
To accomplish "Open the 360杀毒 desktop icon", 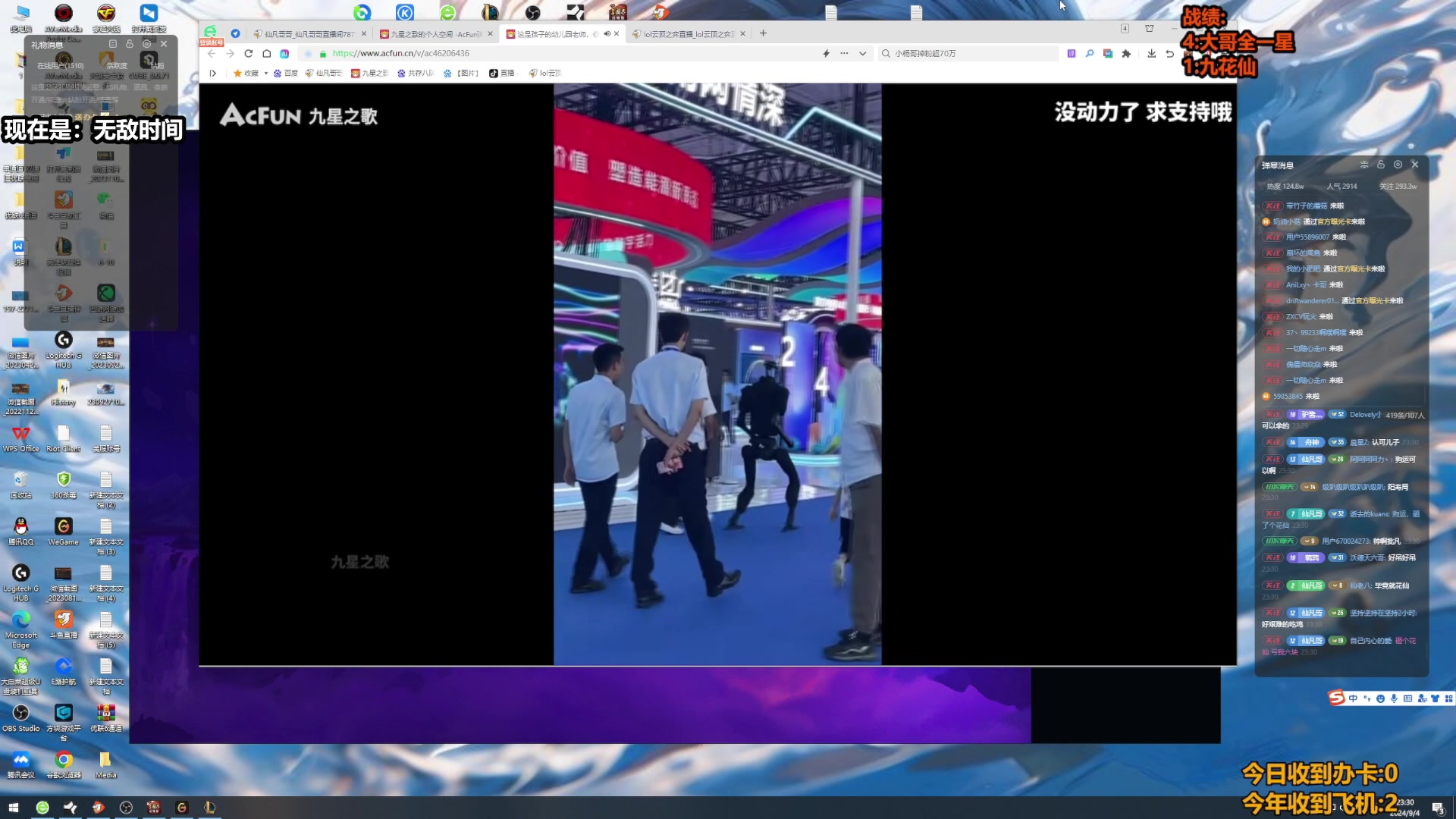I will pyautogui.click(x=64, y=485).
